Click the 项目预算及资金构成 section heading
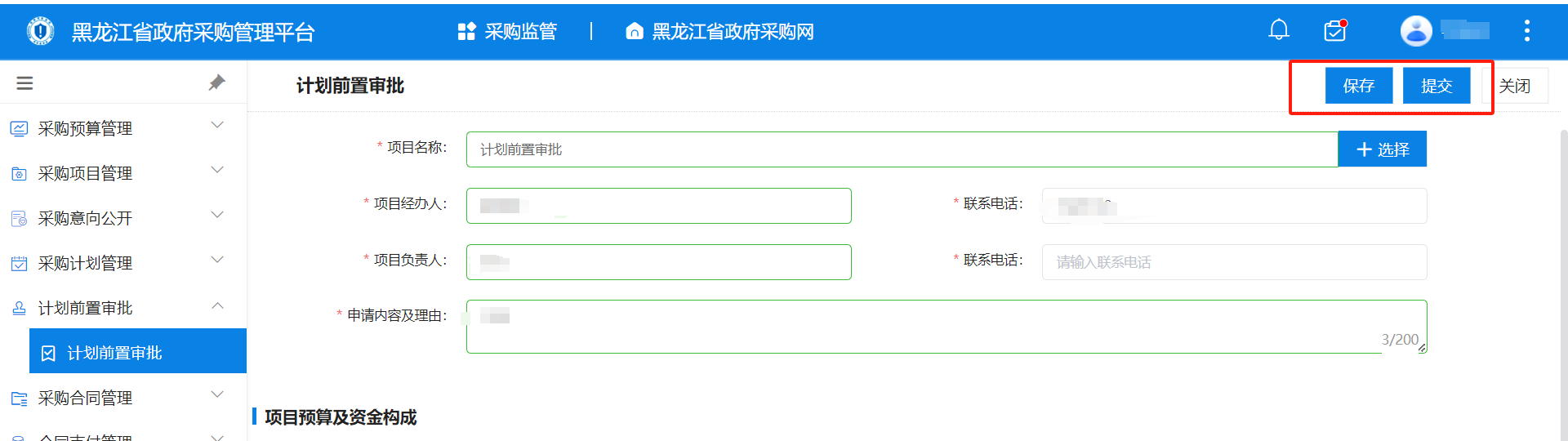This screenshot has width=1568, height=441. tap(341, 417)
